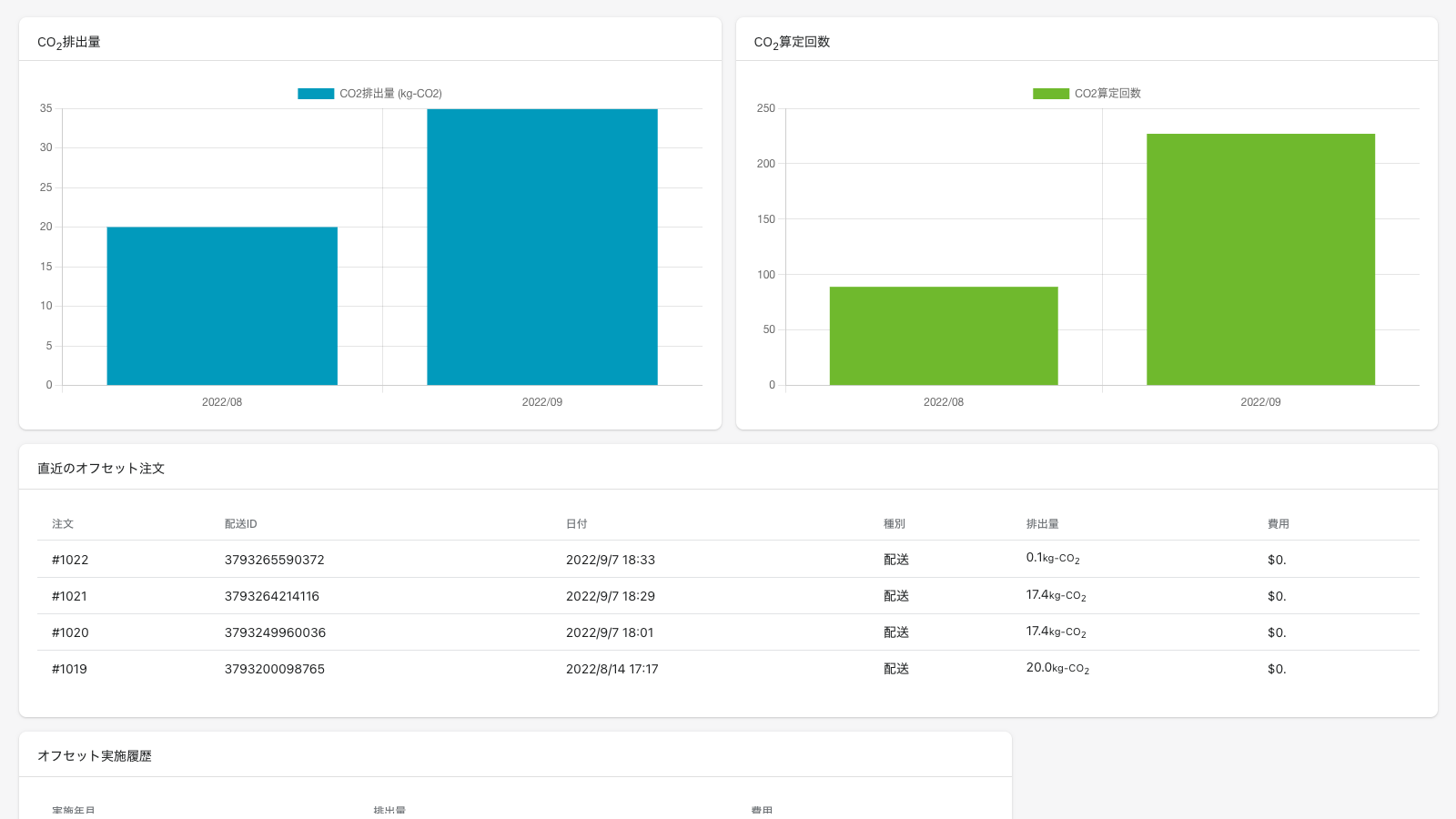Image resolution: width=1456 pixels, height=819 pixels.
Task: Open order #1022
Action: tap(70, 560)
